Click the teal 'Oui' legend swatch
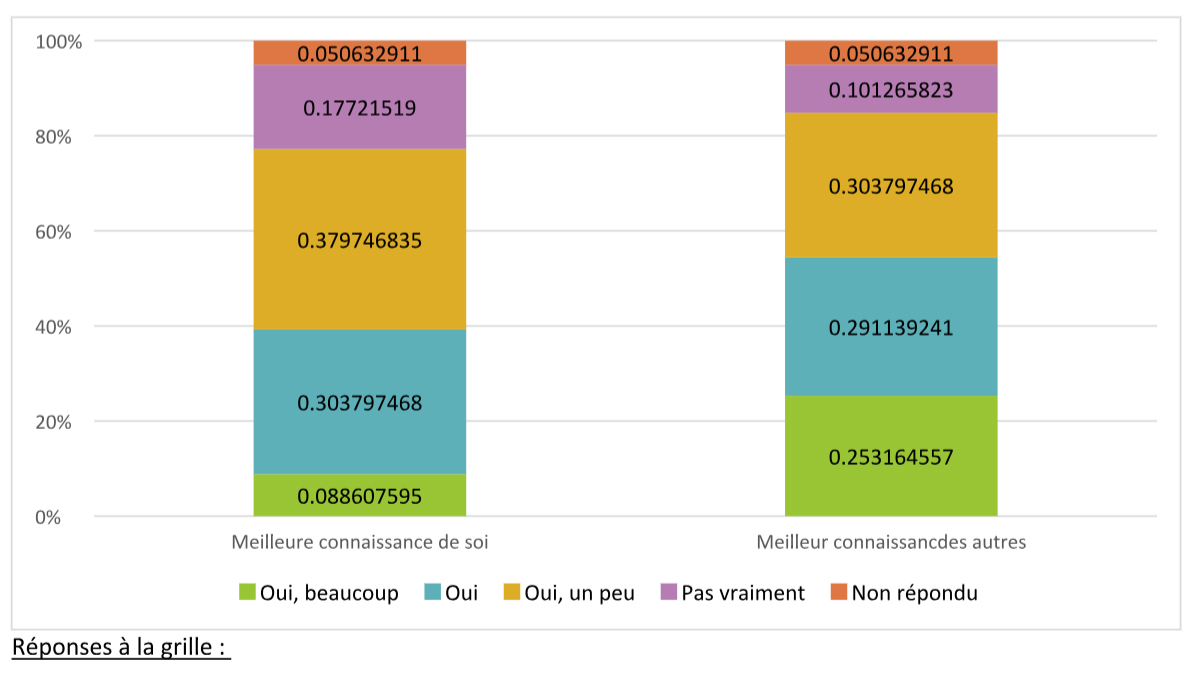Viewport: 1201px width, 677px height. click(433, 593)
